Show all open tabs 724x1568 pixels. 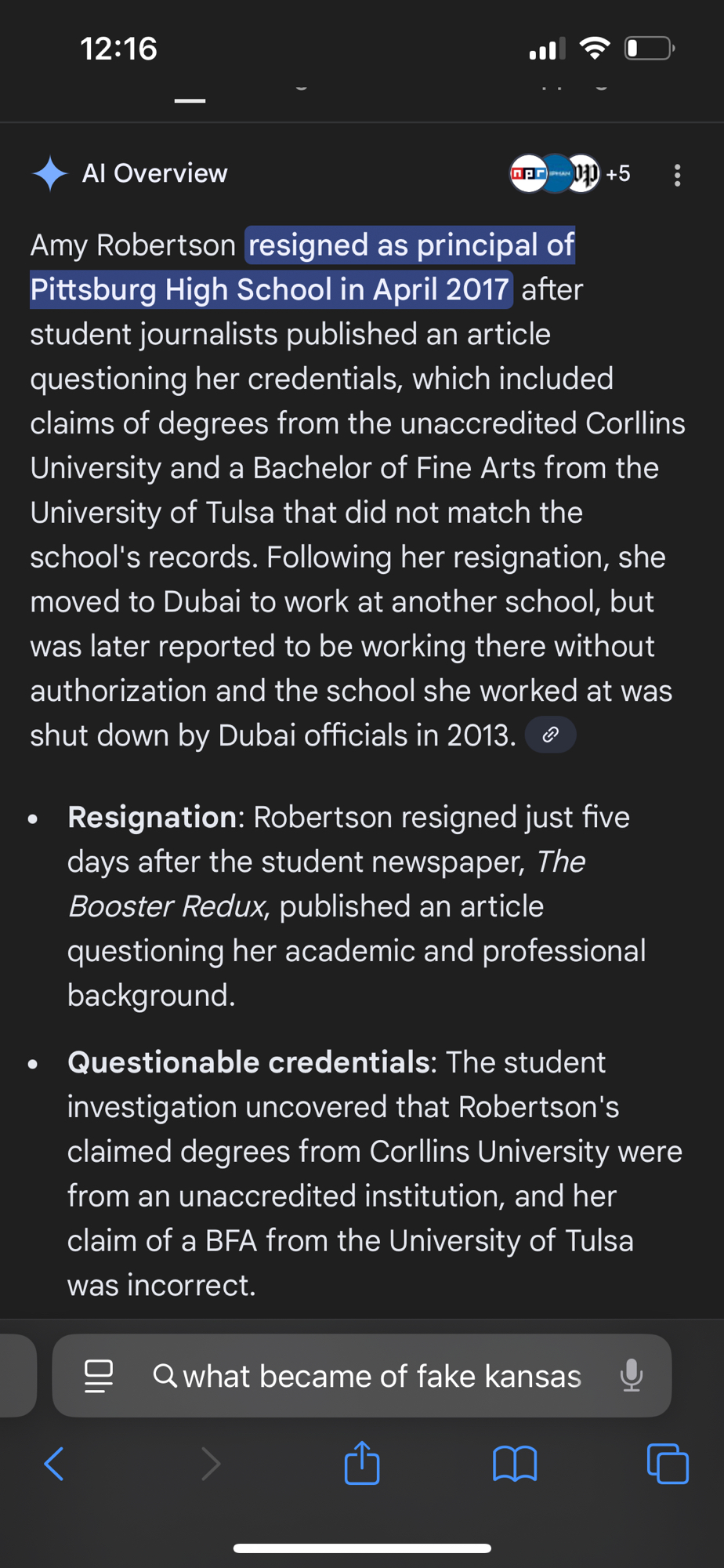668,1464
